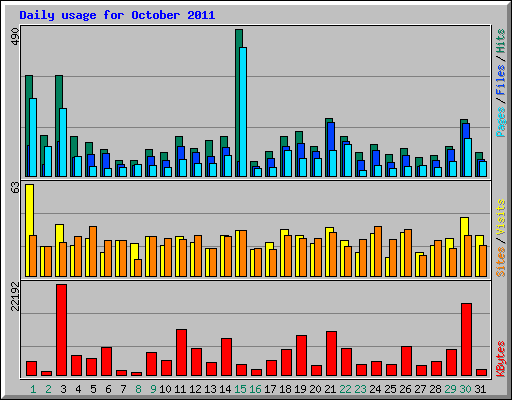Click the red KBytes bar for day 19
Viewport: 512px width, 400px height.
click(301, 356)
